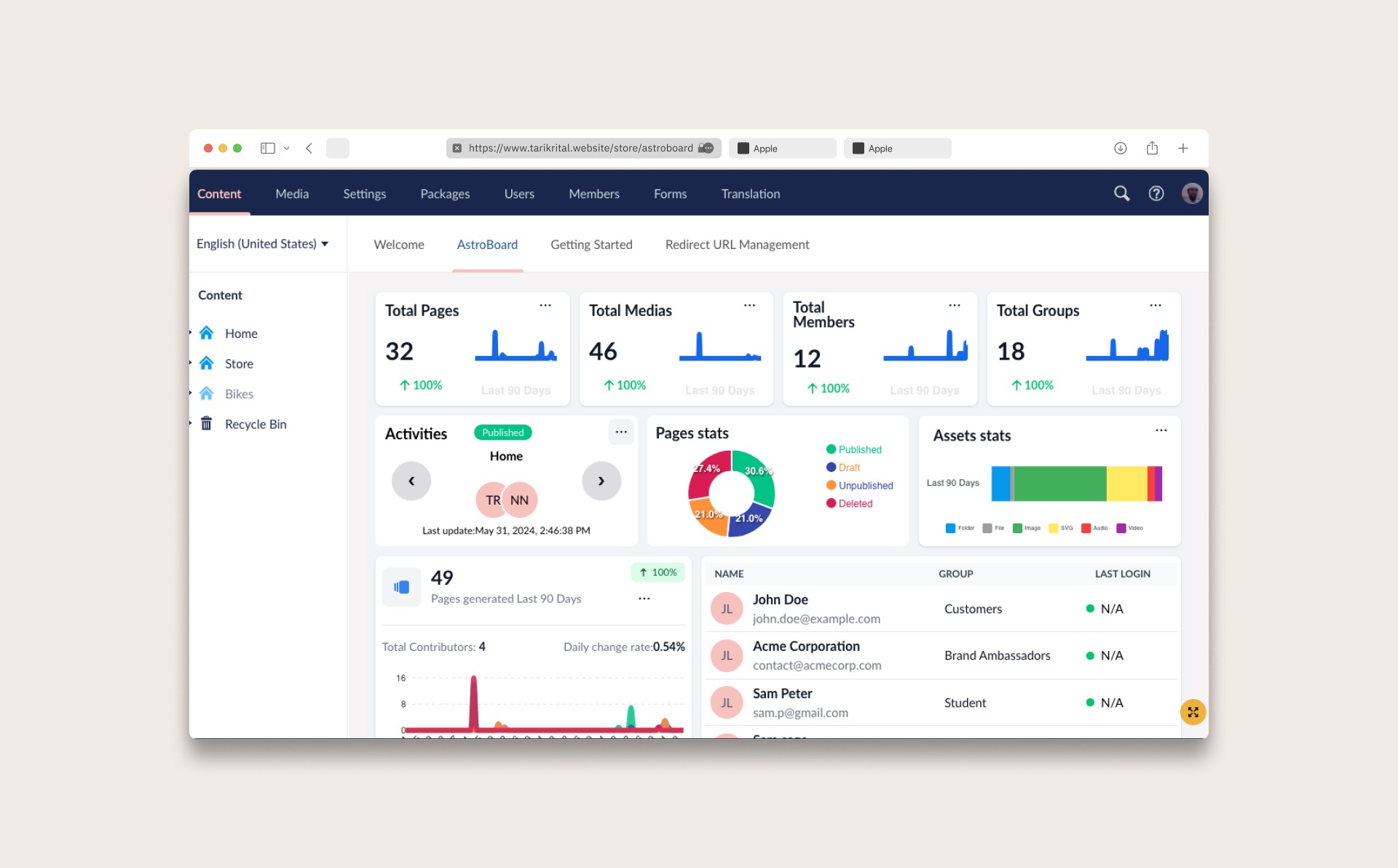Open Total Medias card options menu
This screenshot has height=868, width=1398.
(749, 306)
